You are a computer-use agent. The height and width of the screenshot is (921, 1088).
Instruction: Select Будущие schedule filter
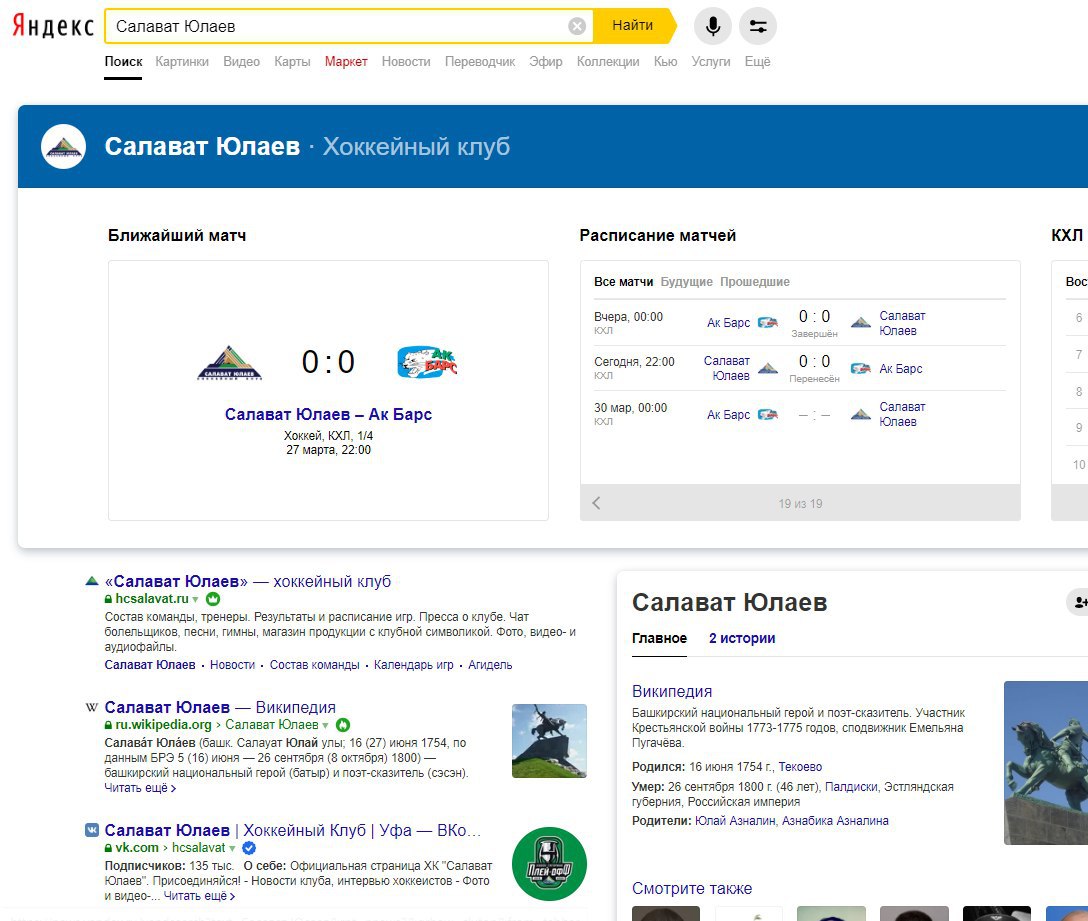[686, 282]
